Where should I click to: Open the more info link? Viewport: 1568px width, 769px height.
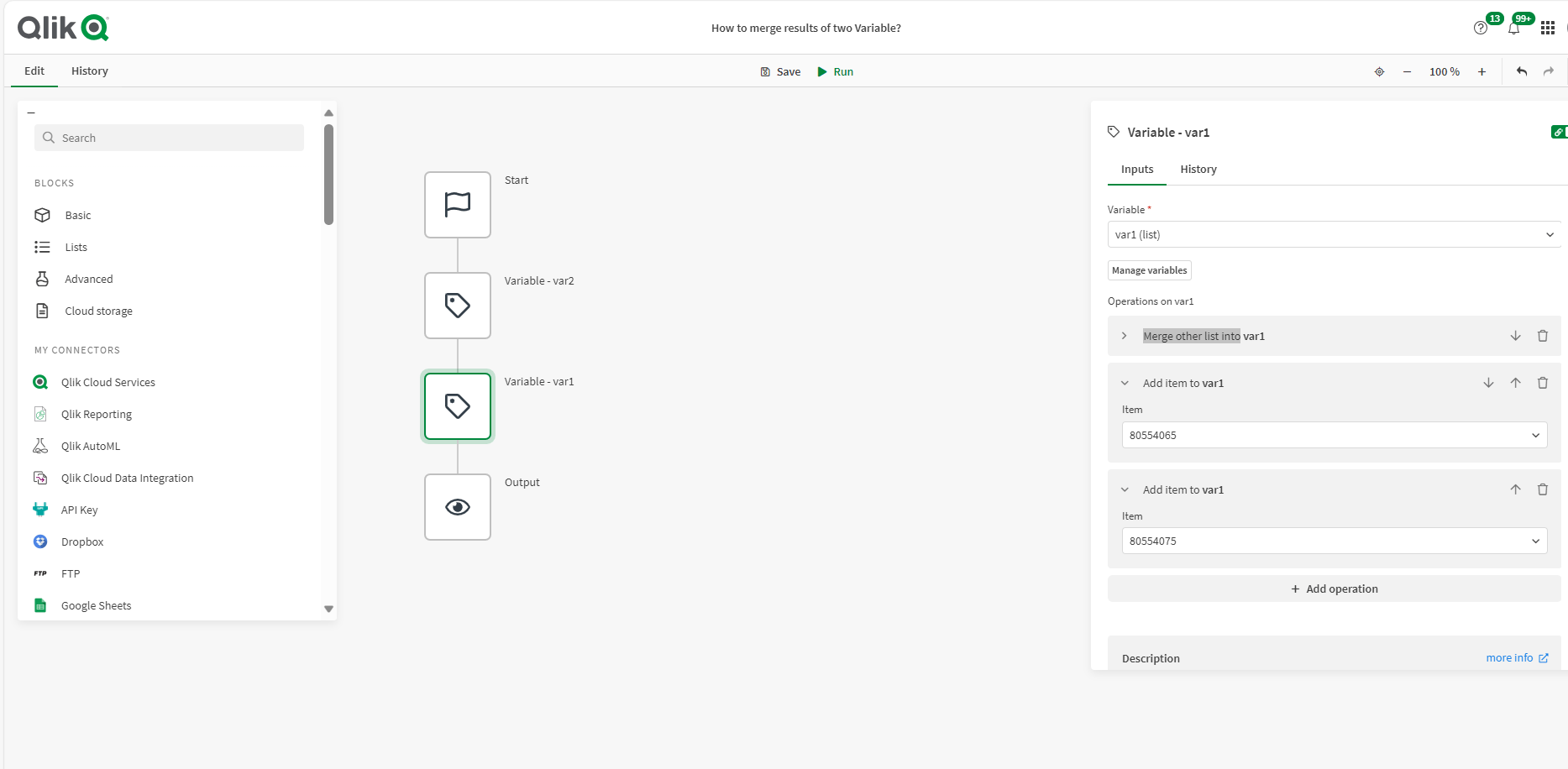[x=1517, y=658]
